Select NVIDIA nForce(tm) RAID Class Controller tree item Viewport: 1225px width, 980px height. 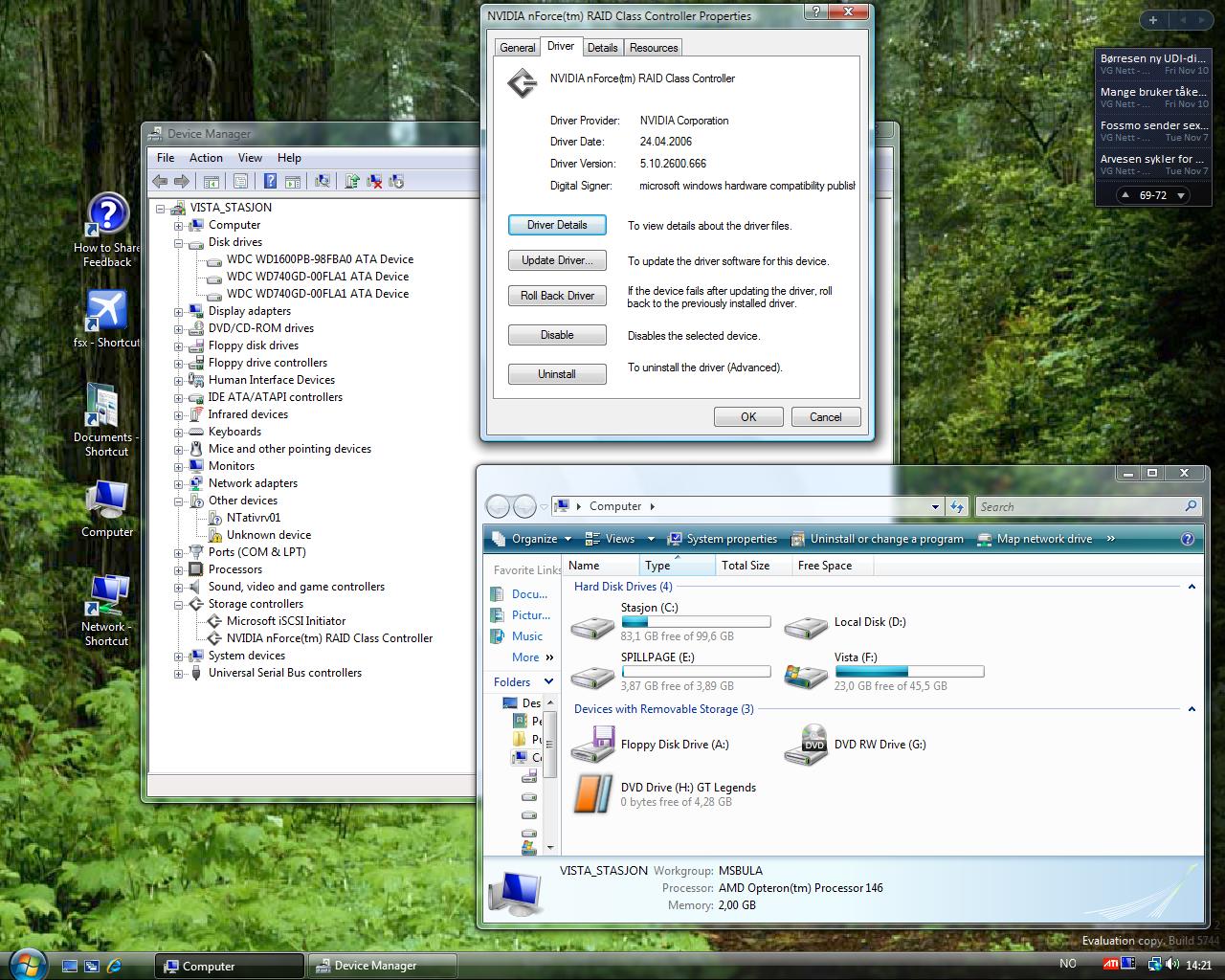[329, 638]
